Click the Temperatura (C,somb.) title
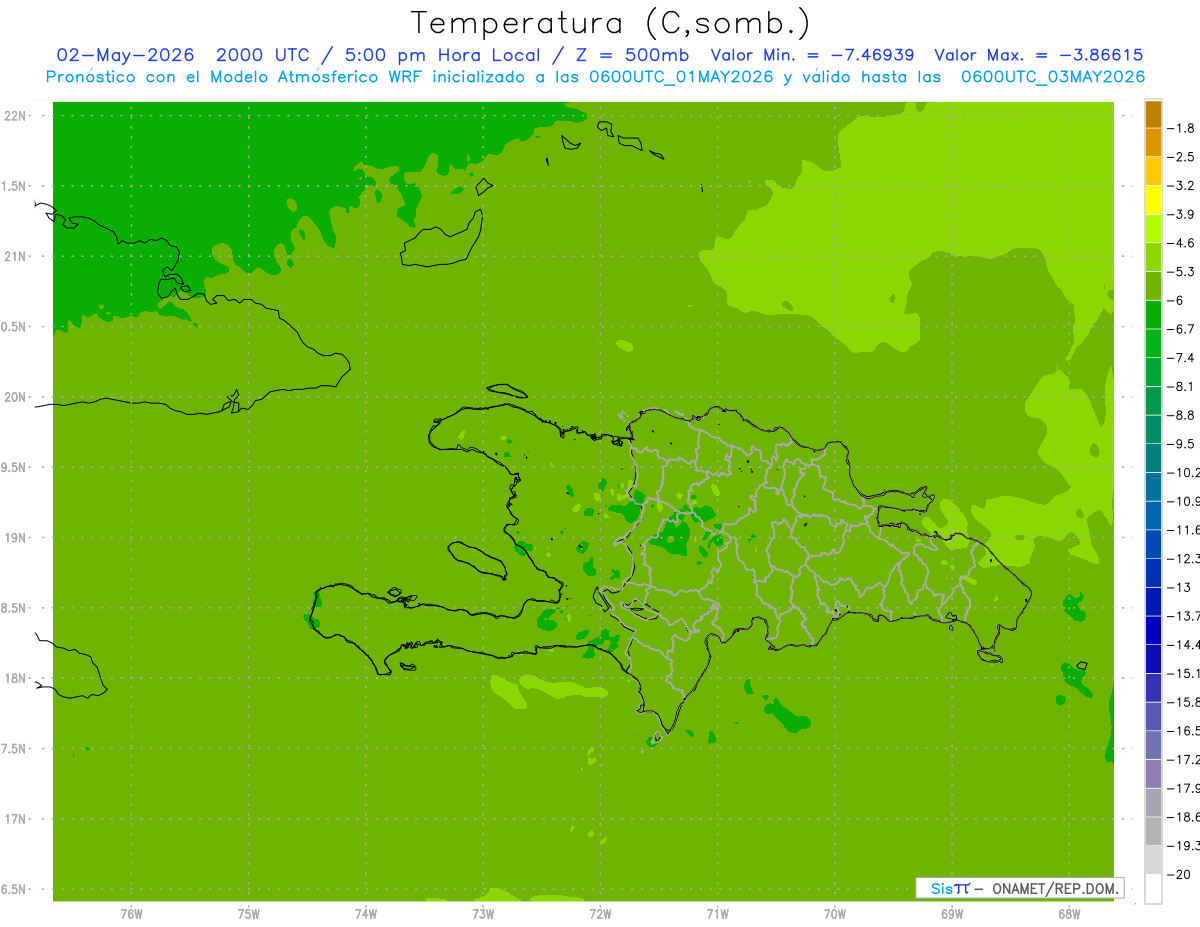Screen dimensions: 1200x927 (x=611, y=22)
